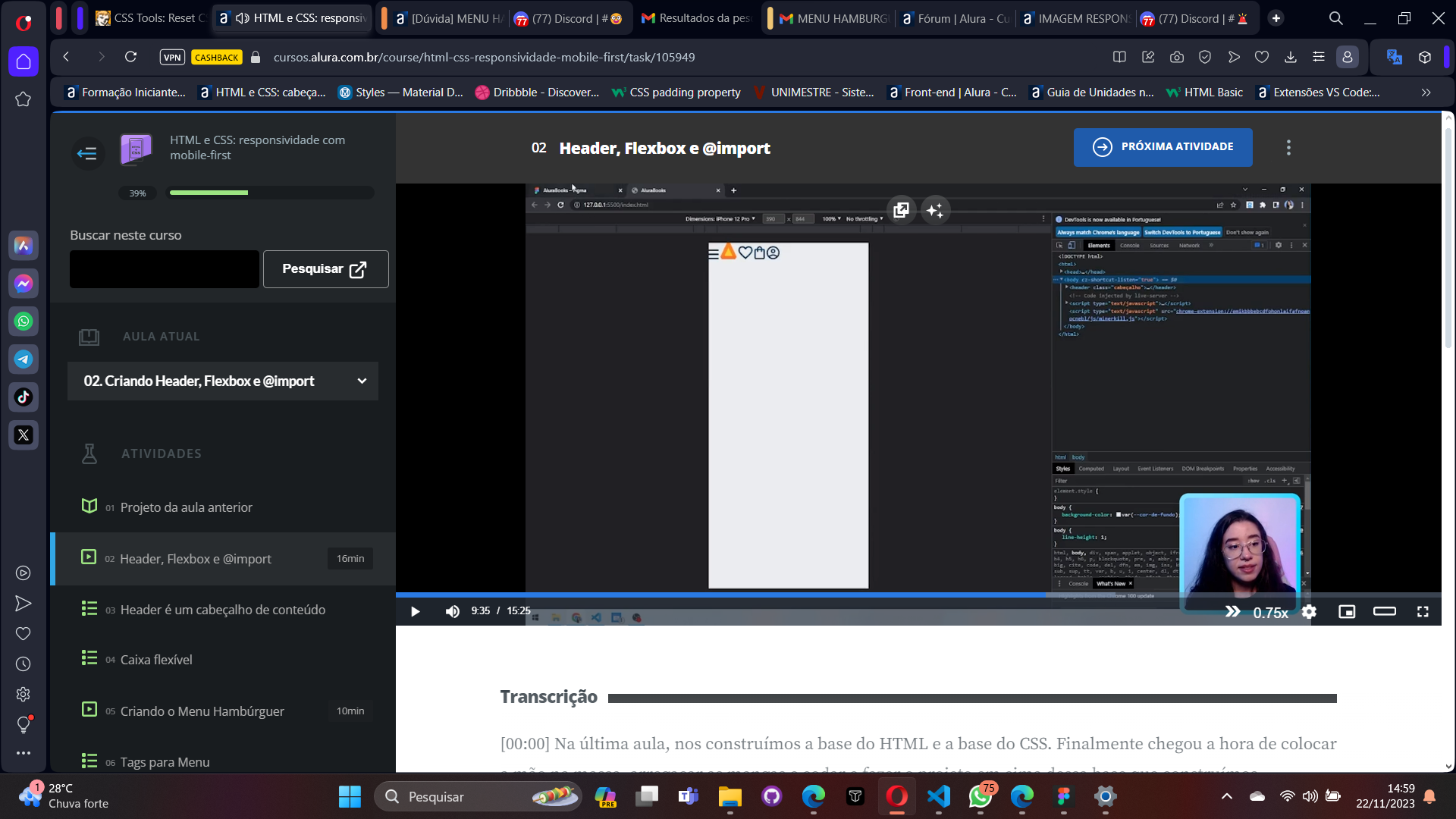This screenshot has width=1456, height=819.
Task: Focus the 'Buscar neste curso' search field
Action: pyautogui.click(x=165, y=269)
